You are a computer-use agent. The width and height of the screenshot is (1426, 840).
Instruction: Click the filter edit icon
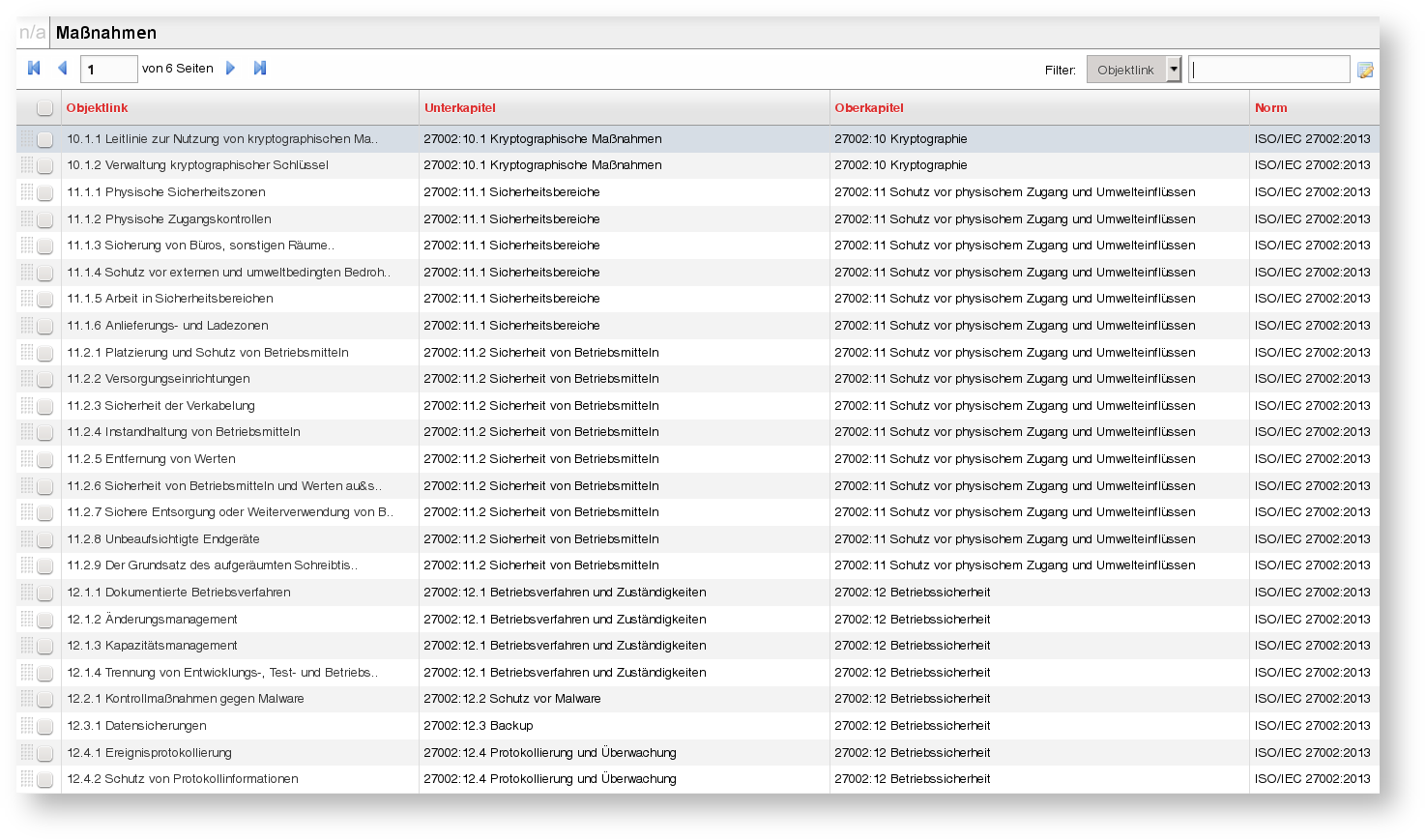[1365, 70]
